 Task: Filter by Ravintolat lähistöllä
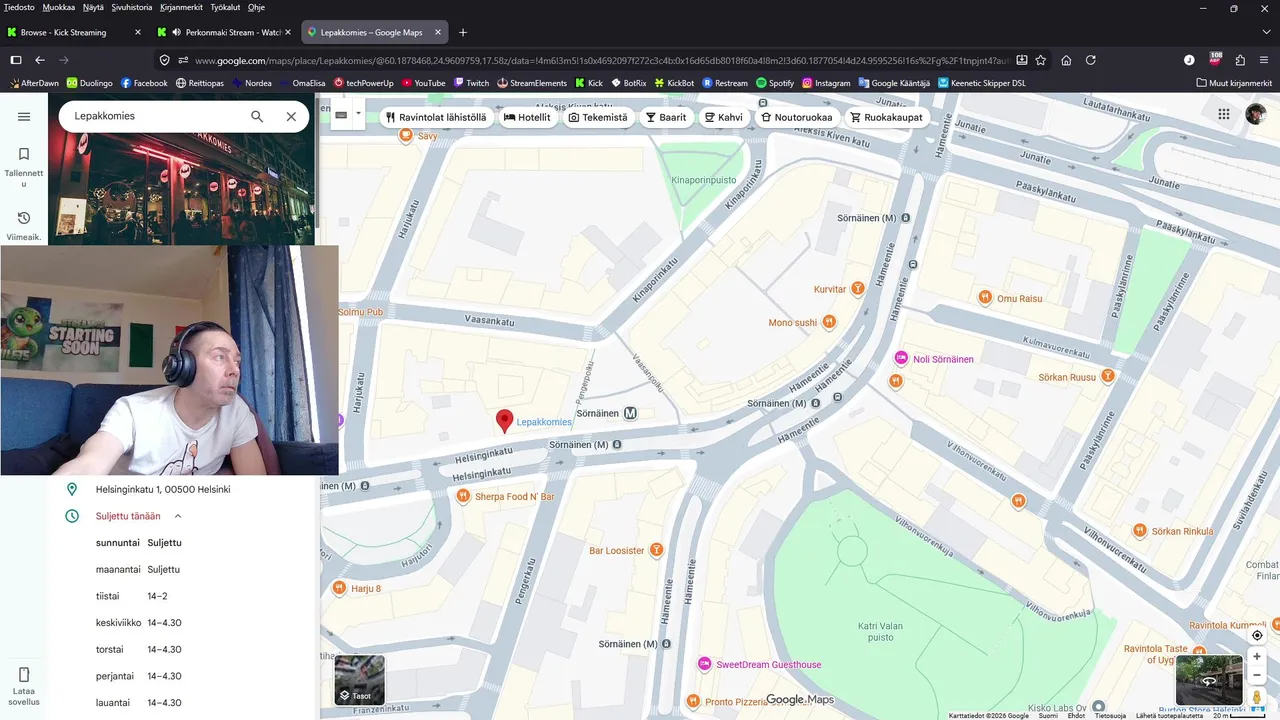(436, 117)
